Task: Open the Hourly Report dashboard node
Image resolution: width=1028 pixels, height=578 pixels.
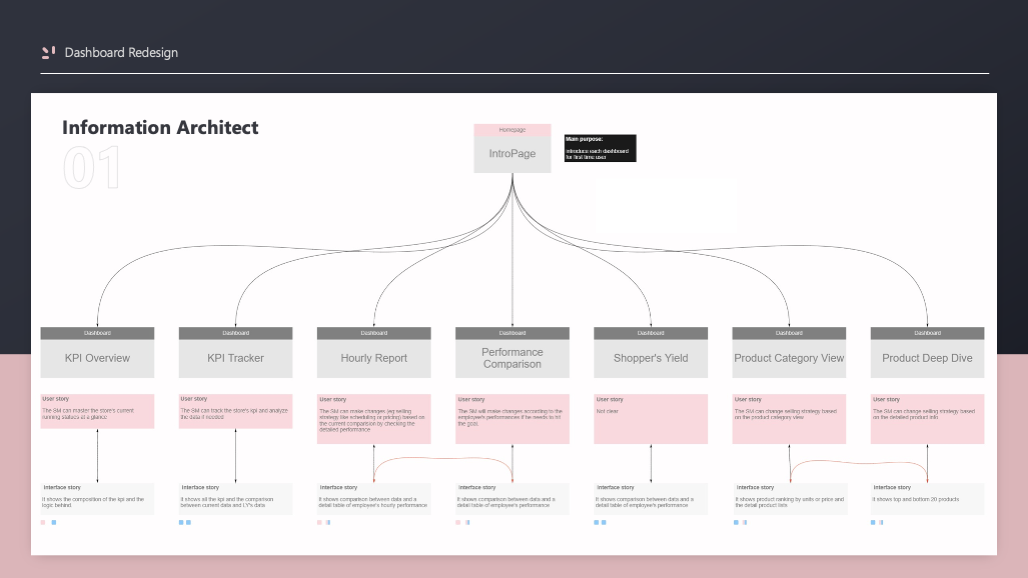Action: [374, 358]
